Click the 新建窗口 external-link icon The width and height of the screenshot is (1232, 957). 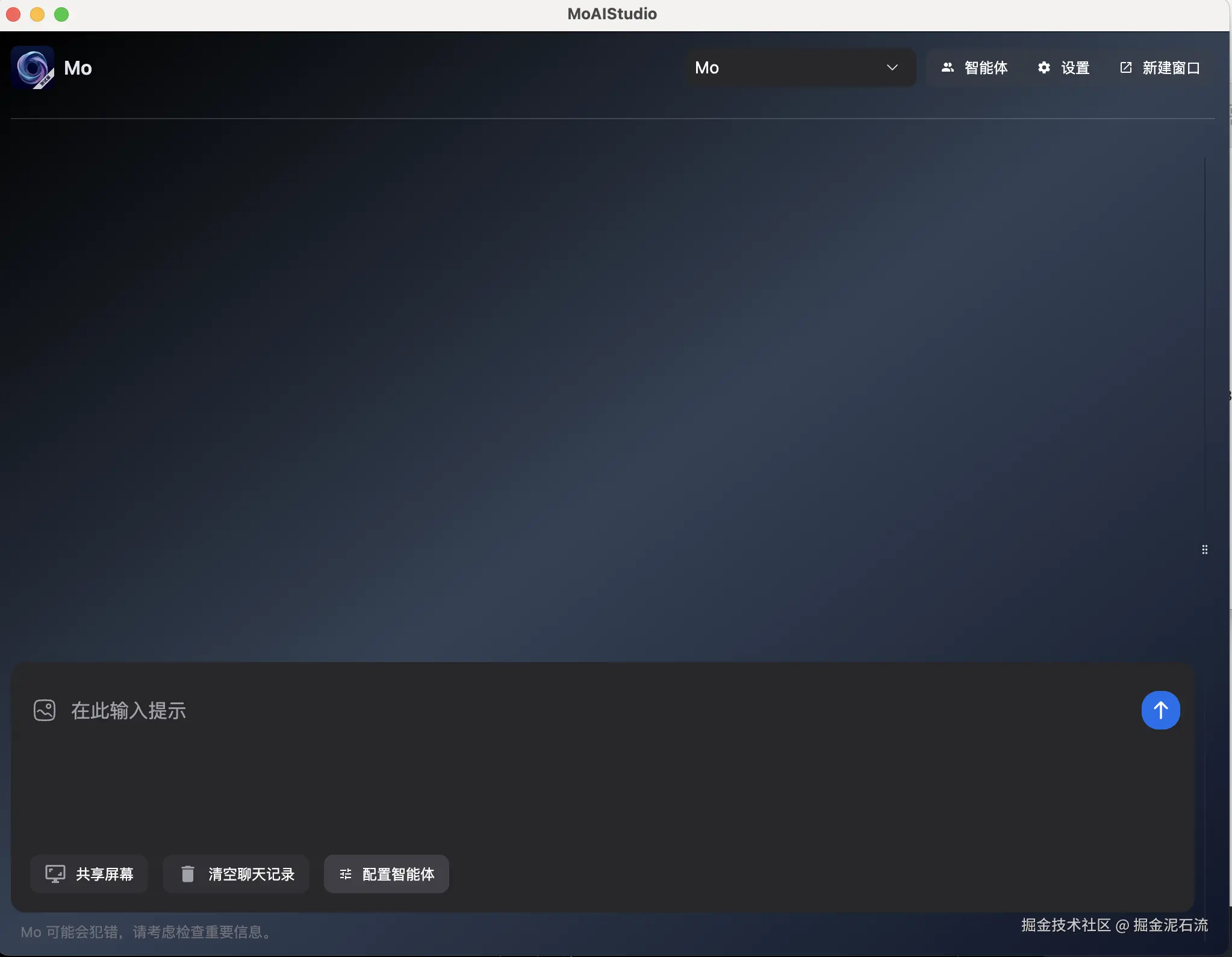tap(1125, 67)
